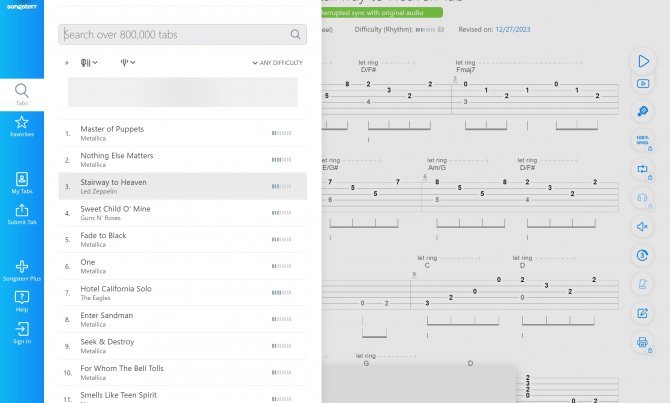
Task: Enable the count-in timer icon
Action: [642, 256]
